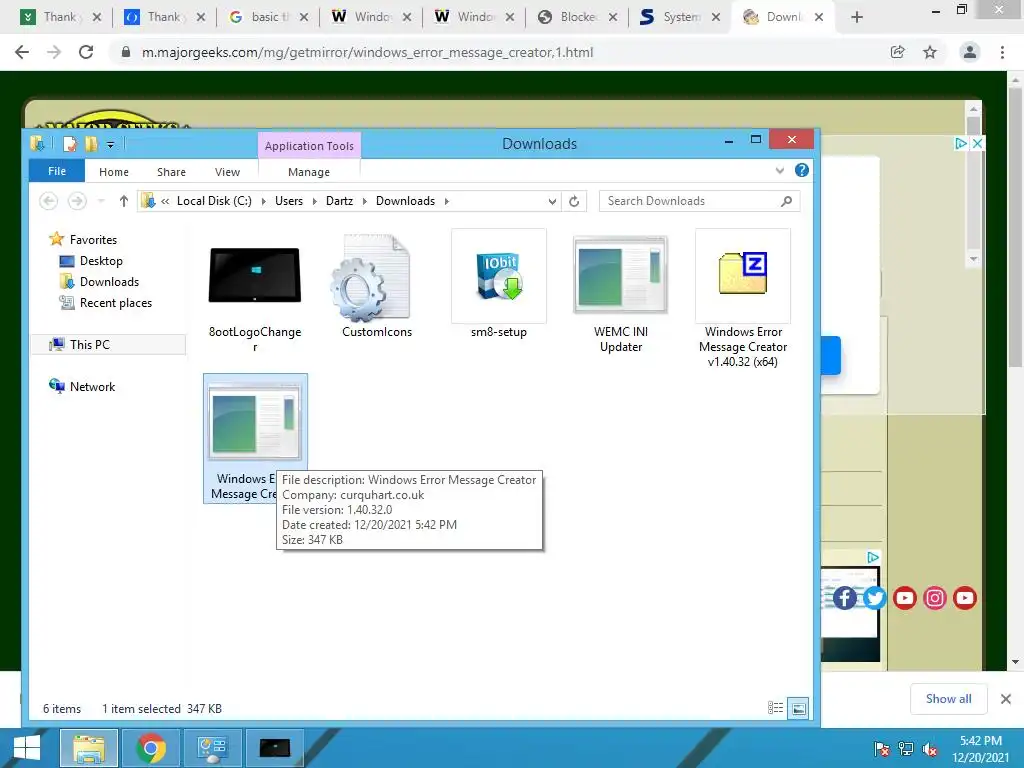Click Users in the address path
The width and height of the screenshot is (1024, 768).
(289, 201)
